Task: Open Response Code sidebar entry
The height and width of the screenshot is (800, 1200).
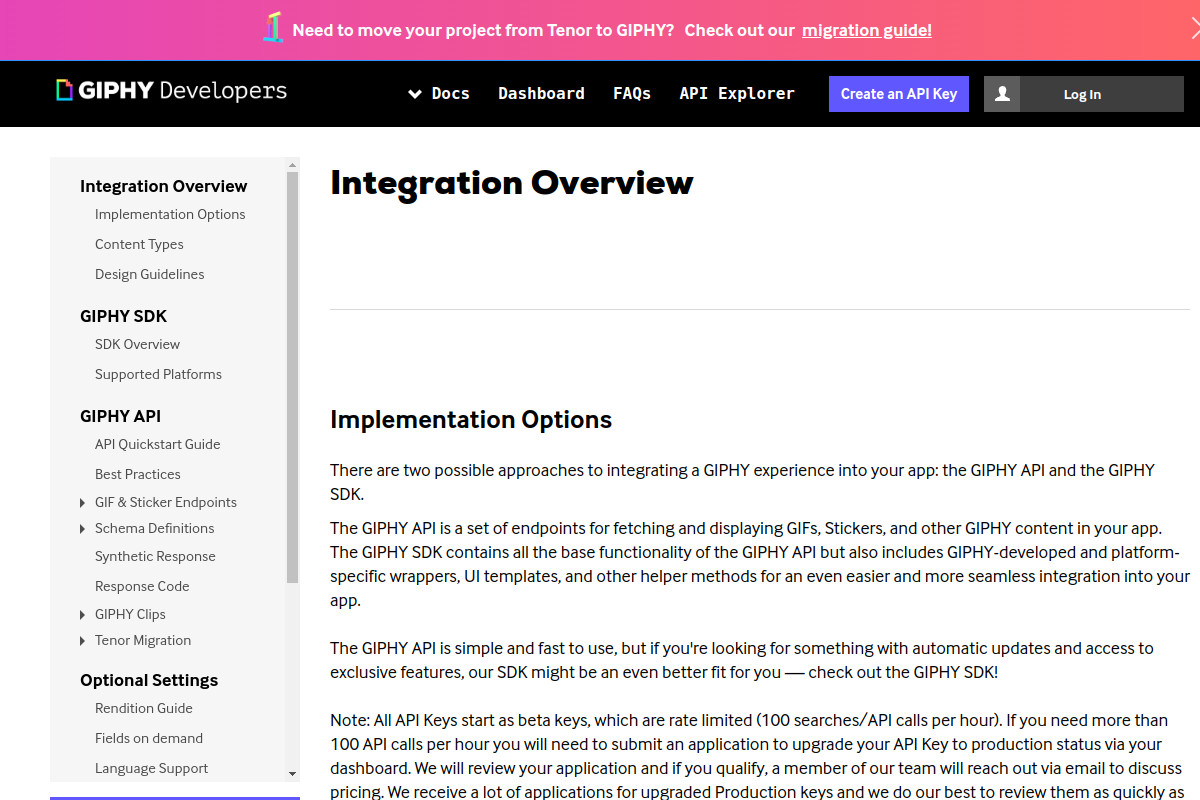Action: [x=142, y=586]
